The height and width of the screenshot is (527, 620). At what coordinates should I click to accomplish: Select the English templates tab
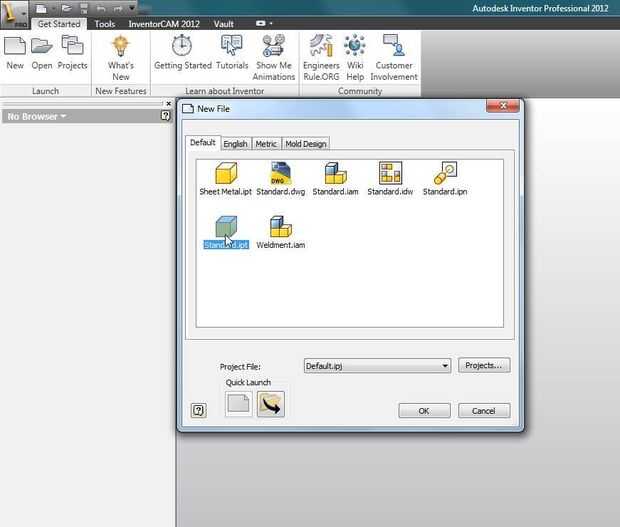pyautogui.click(x=235, y=144)
